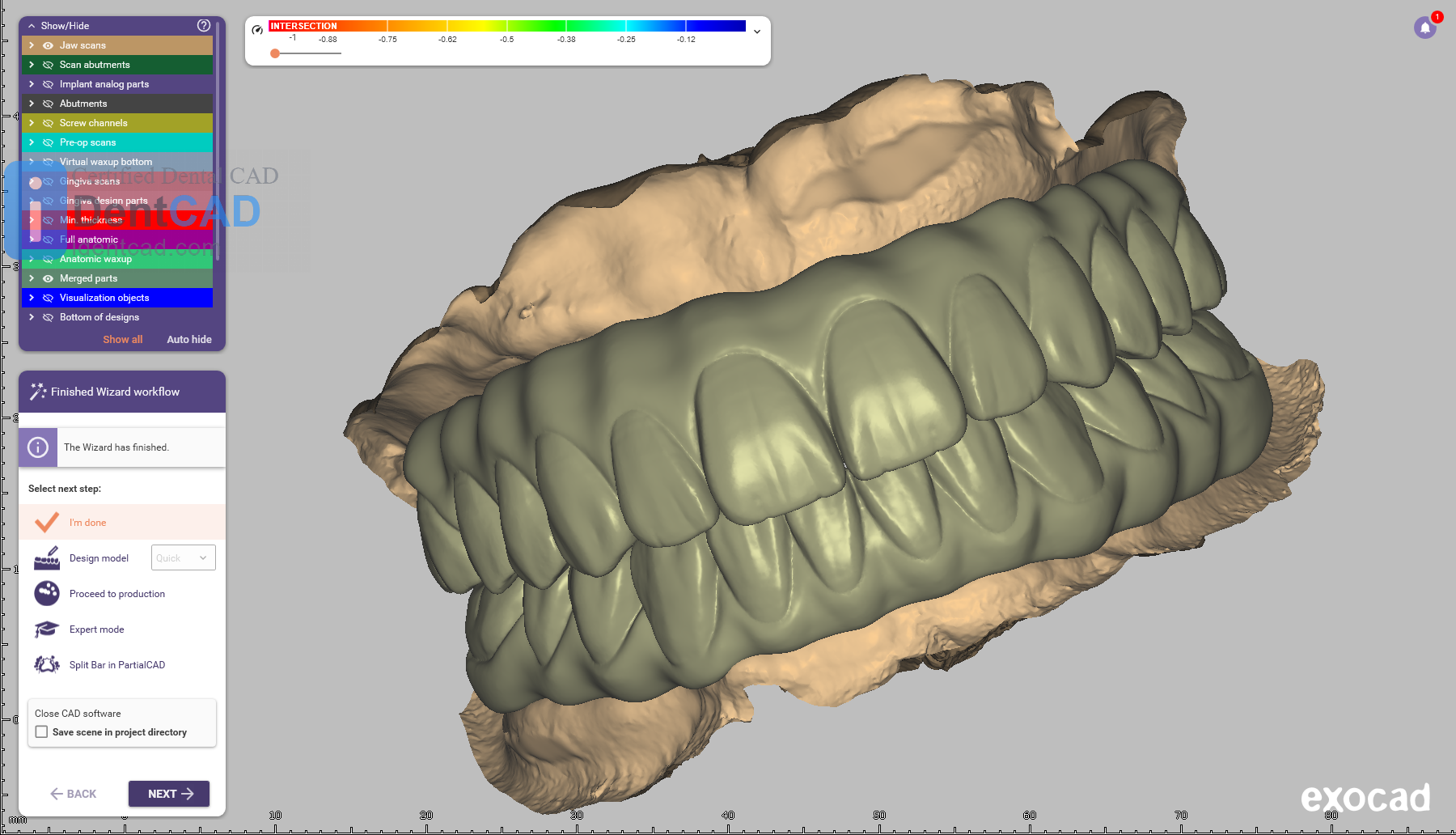This screenshot has width=1456, height=835.
Task: Click the intersection distance slider handle
Action: (275, 53)
